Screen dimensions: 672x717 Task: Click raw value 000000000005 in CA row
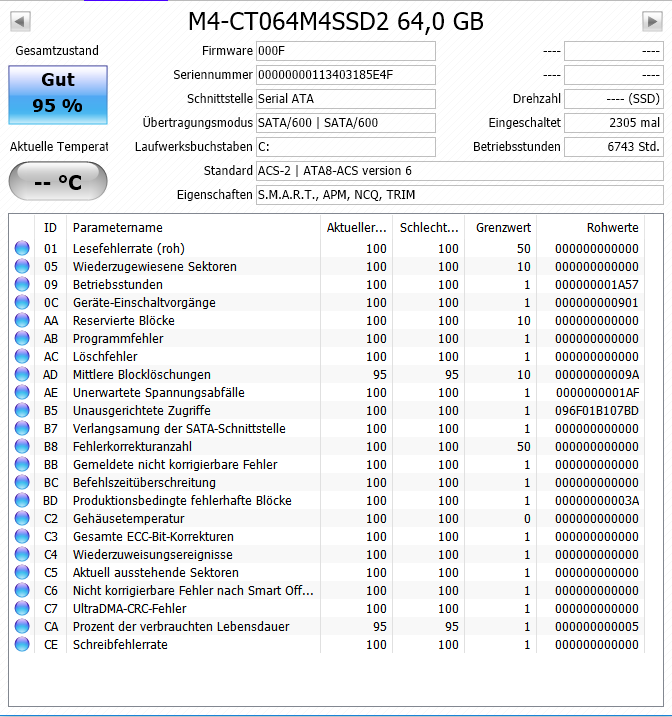tap(597, 626)
